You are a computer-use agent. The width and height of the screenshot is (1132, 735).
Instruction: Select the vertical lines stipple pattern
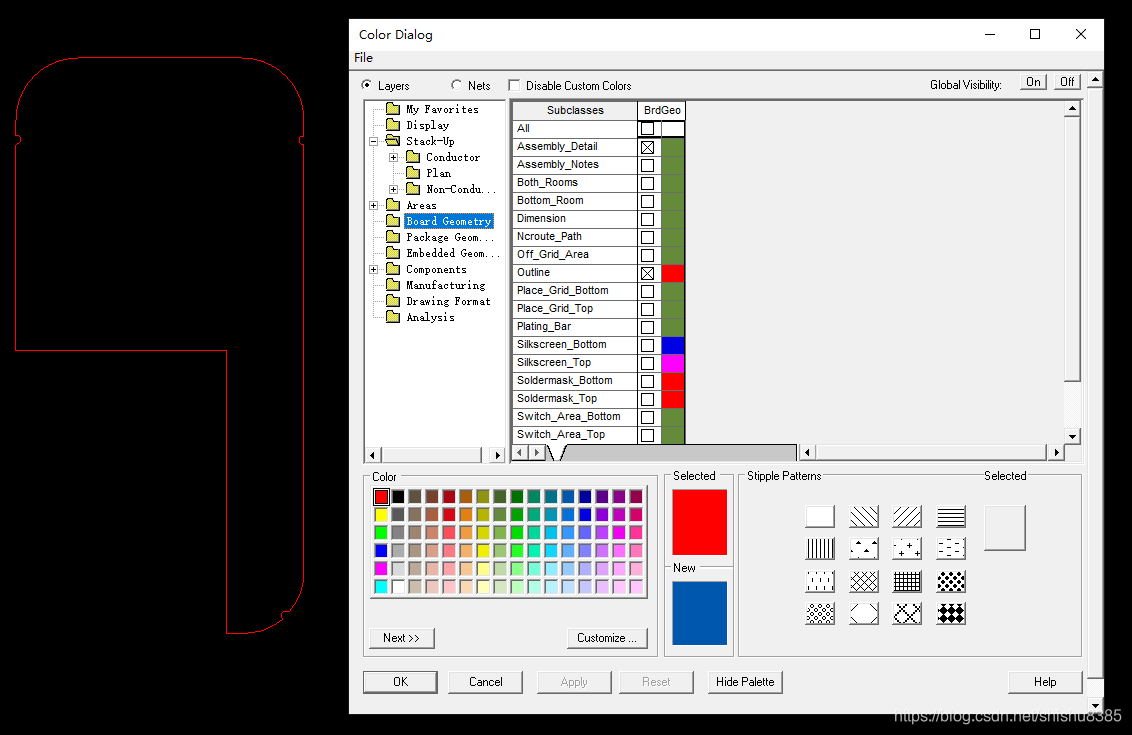(820, 549)
